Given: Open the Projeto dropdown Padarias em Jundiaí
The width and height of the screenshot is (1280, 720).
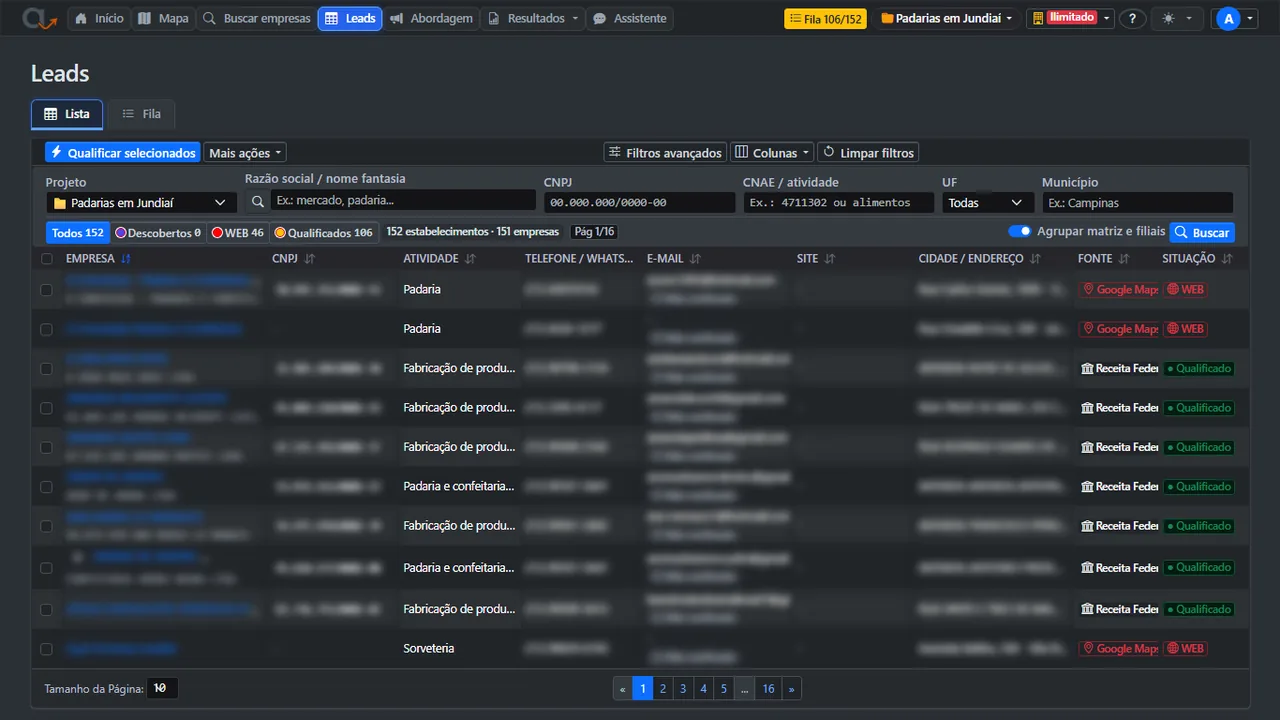Looking at the screenshot, I should tap(141, 203).
